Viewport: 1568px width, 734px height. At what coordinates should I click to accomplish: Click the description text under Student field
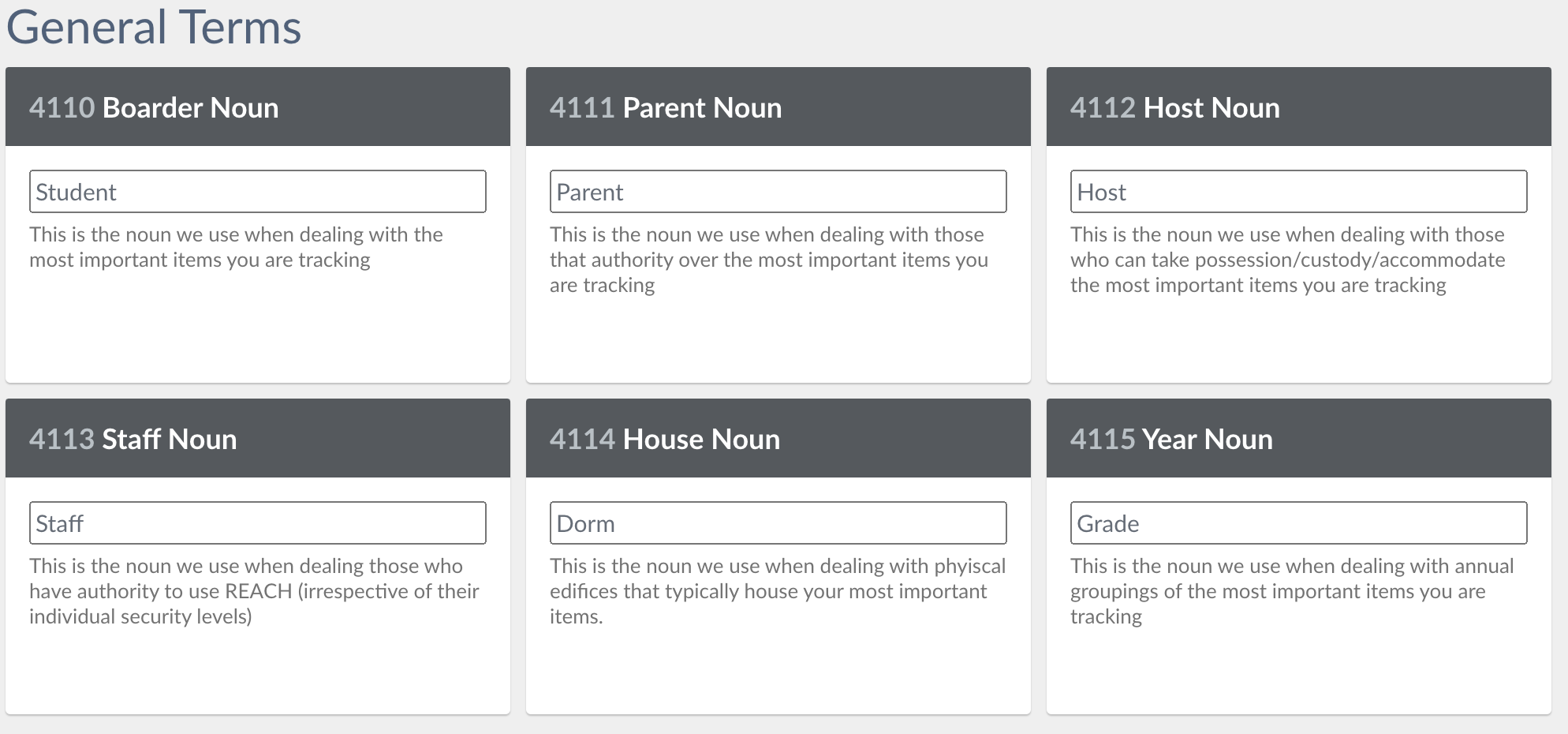point(236,247)
